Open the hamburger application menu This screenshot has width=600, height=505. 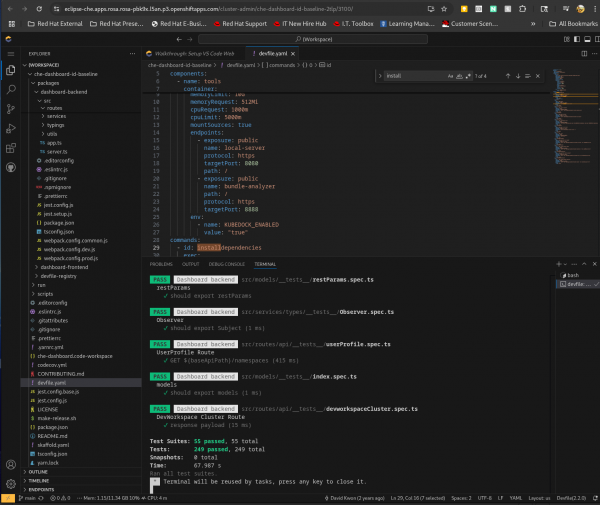coord(11,54)
